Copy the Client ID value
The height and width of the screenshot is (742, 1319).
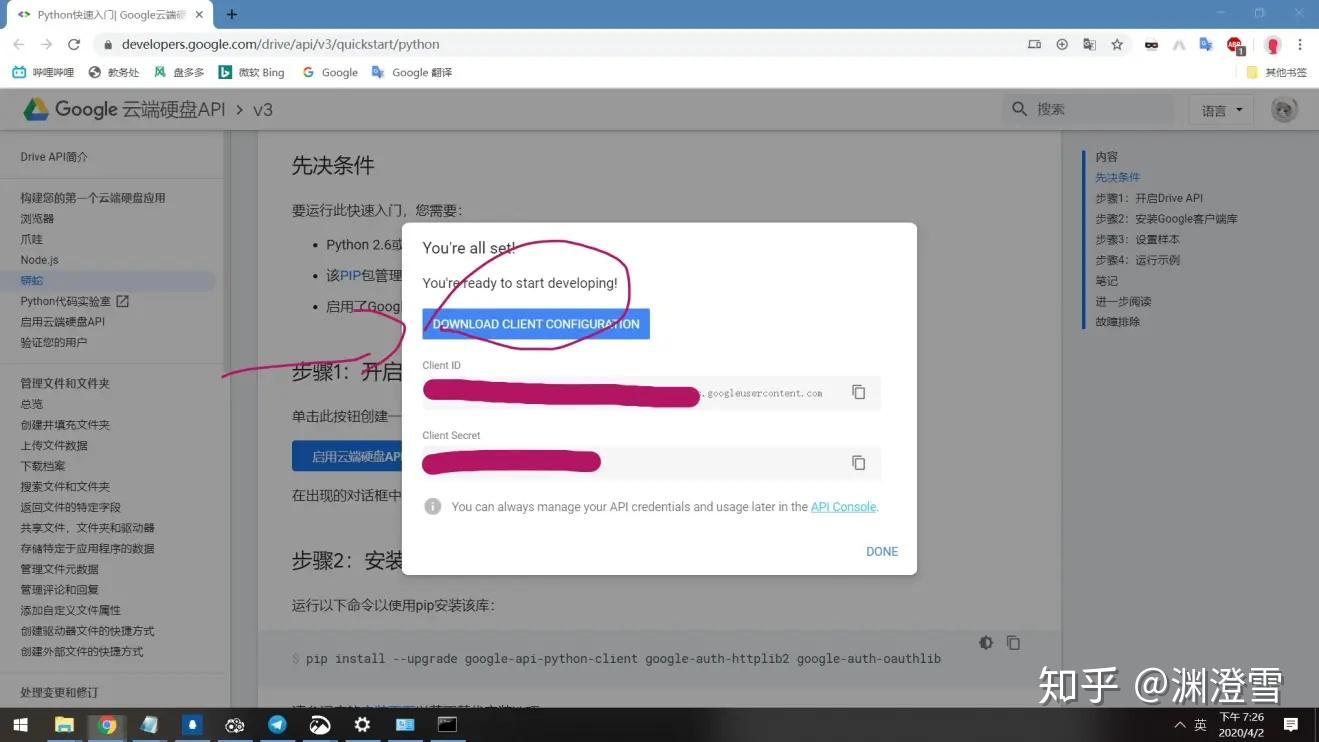point(858,392)
